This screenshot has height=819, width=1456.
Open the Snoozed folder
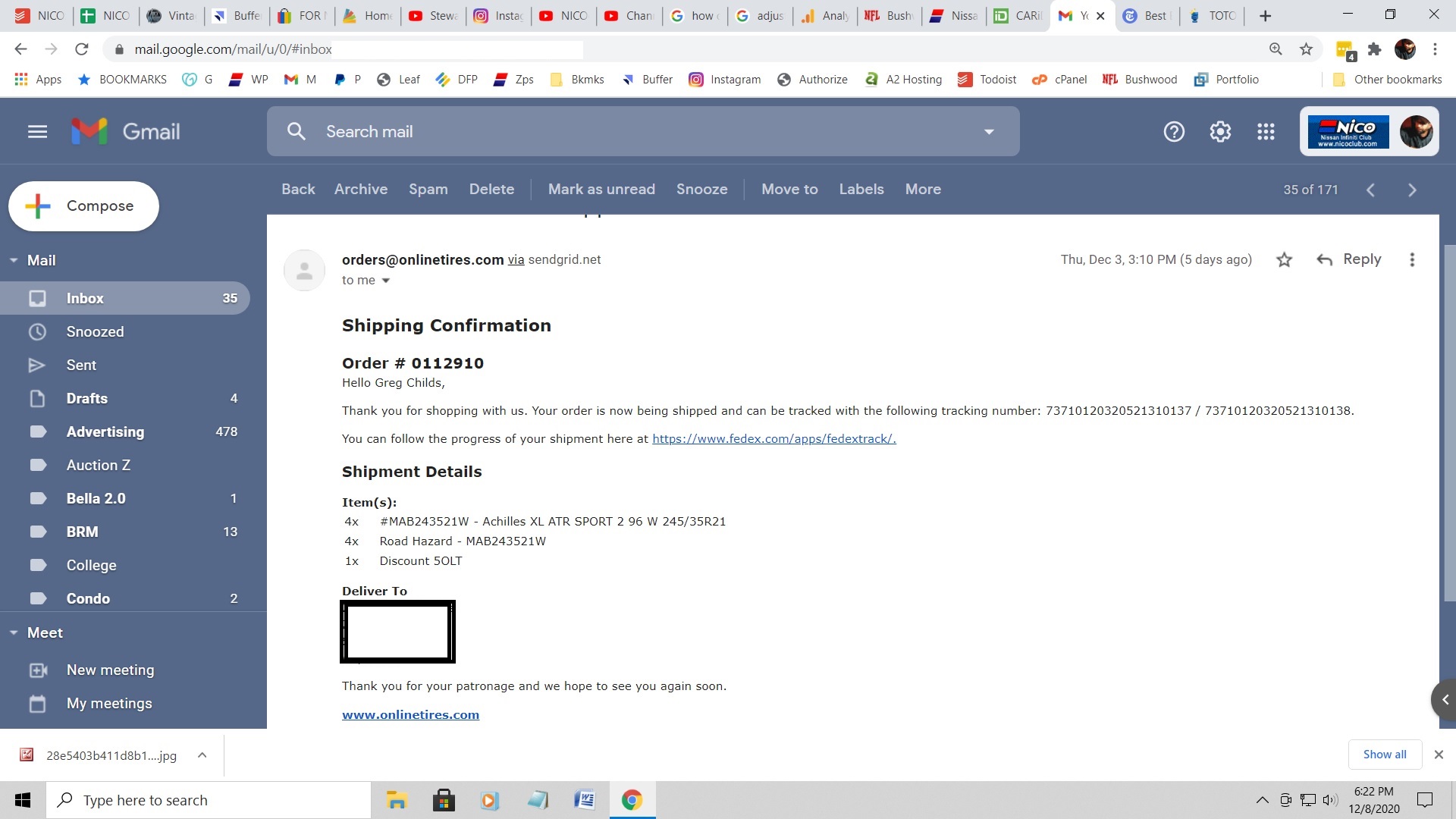click(x=125, y=331)
